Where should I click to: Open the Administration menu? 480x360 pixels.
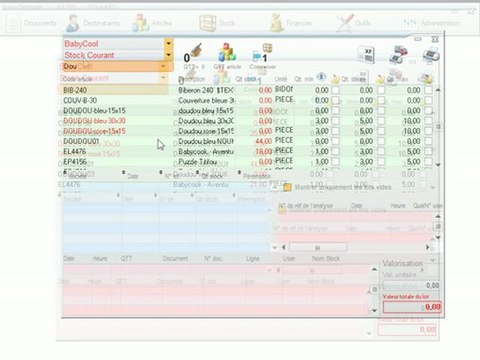(x=432, y=23)
